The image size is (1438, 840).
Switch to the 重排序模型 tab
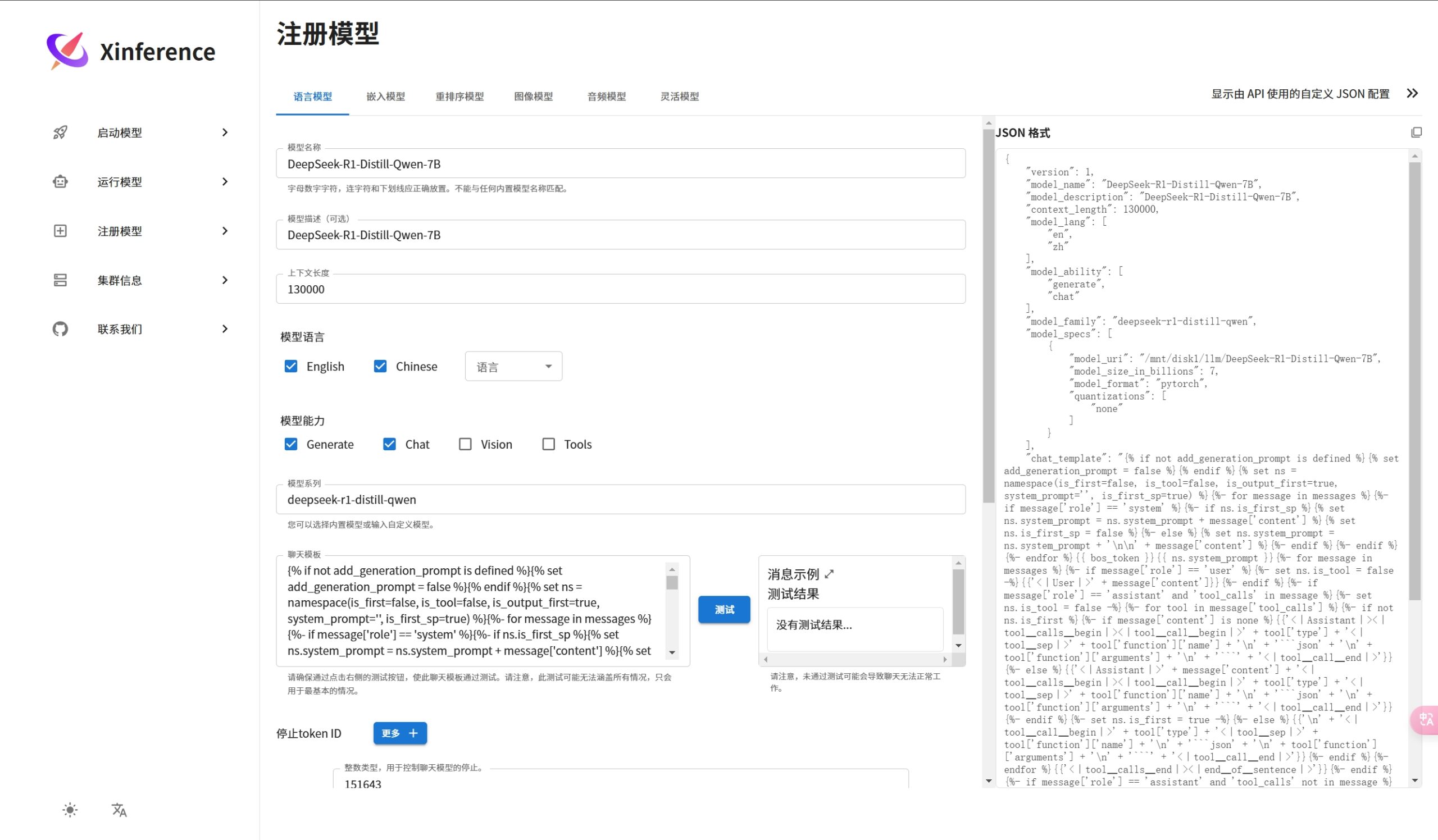point(459,97)
